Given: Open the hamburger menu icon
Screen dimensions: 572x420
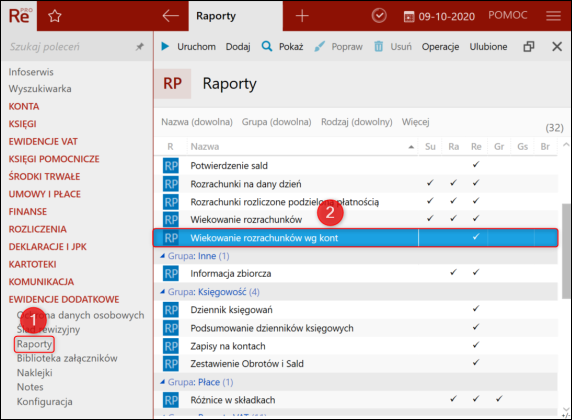Looking at the screenshot, I should coord(553,16).
